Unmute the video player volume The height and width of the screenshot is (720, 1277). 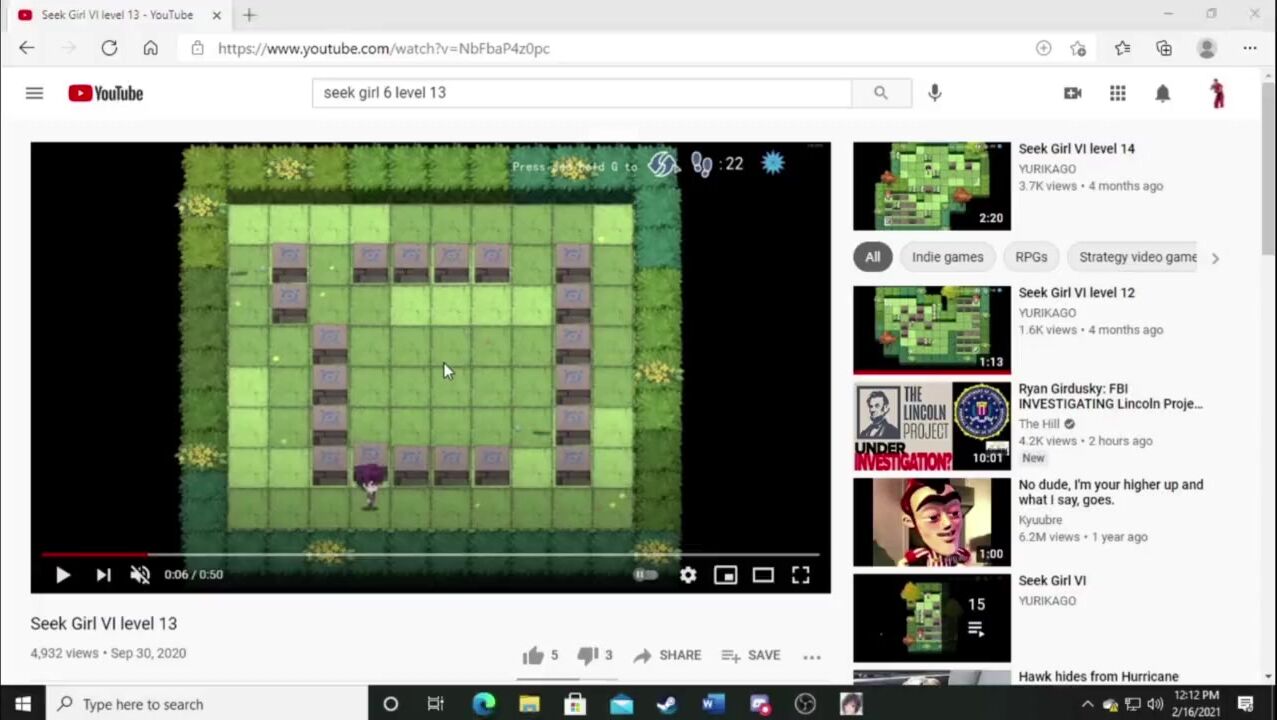click(140, 575)
